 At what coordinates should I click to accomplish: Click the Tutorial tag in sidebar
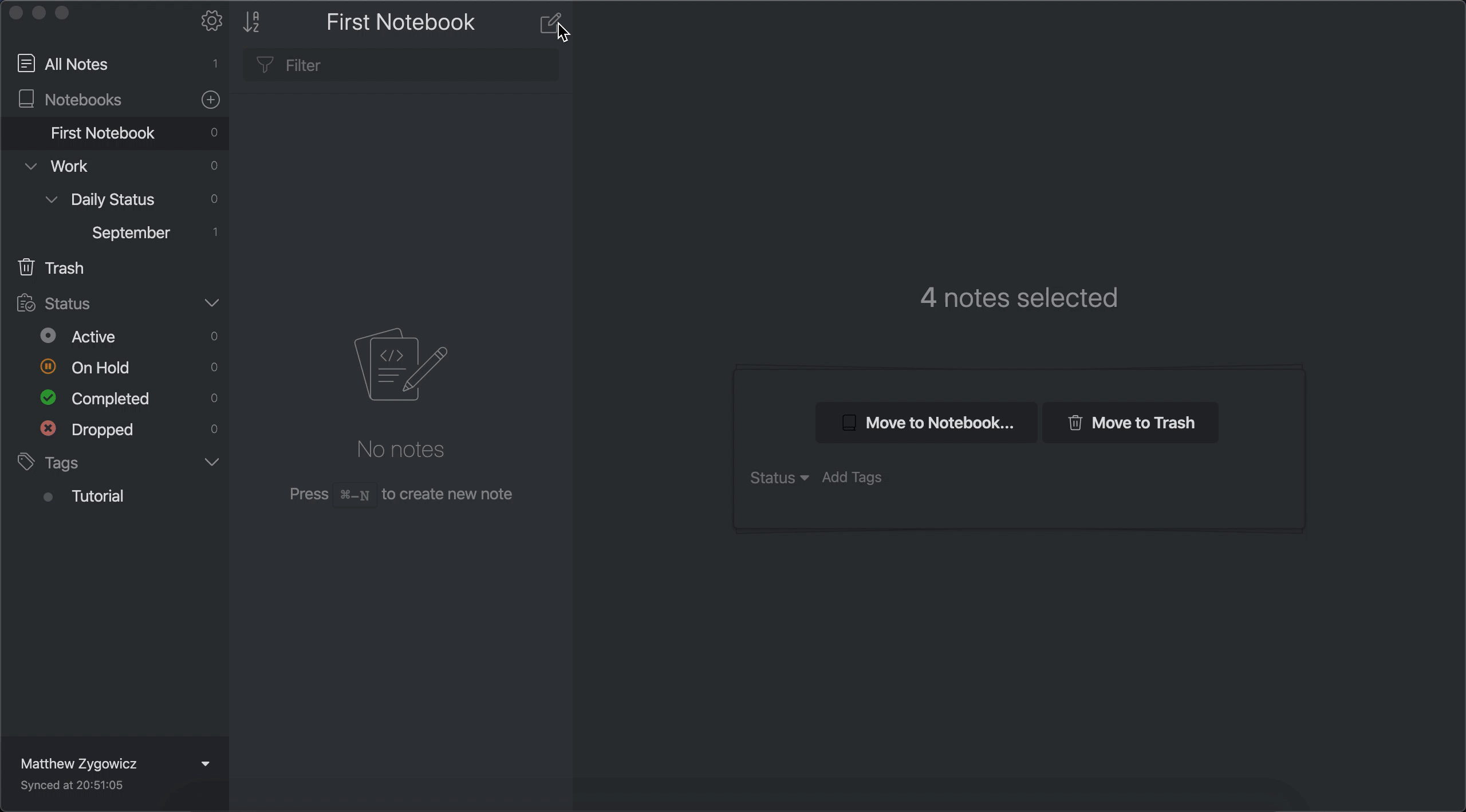pos(97,495)
